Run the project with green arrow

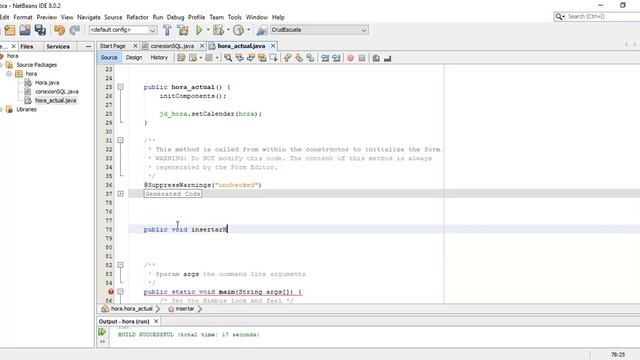tap(199, 30)
